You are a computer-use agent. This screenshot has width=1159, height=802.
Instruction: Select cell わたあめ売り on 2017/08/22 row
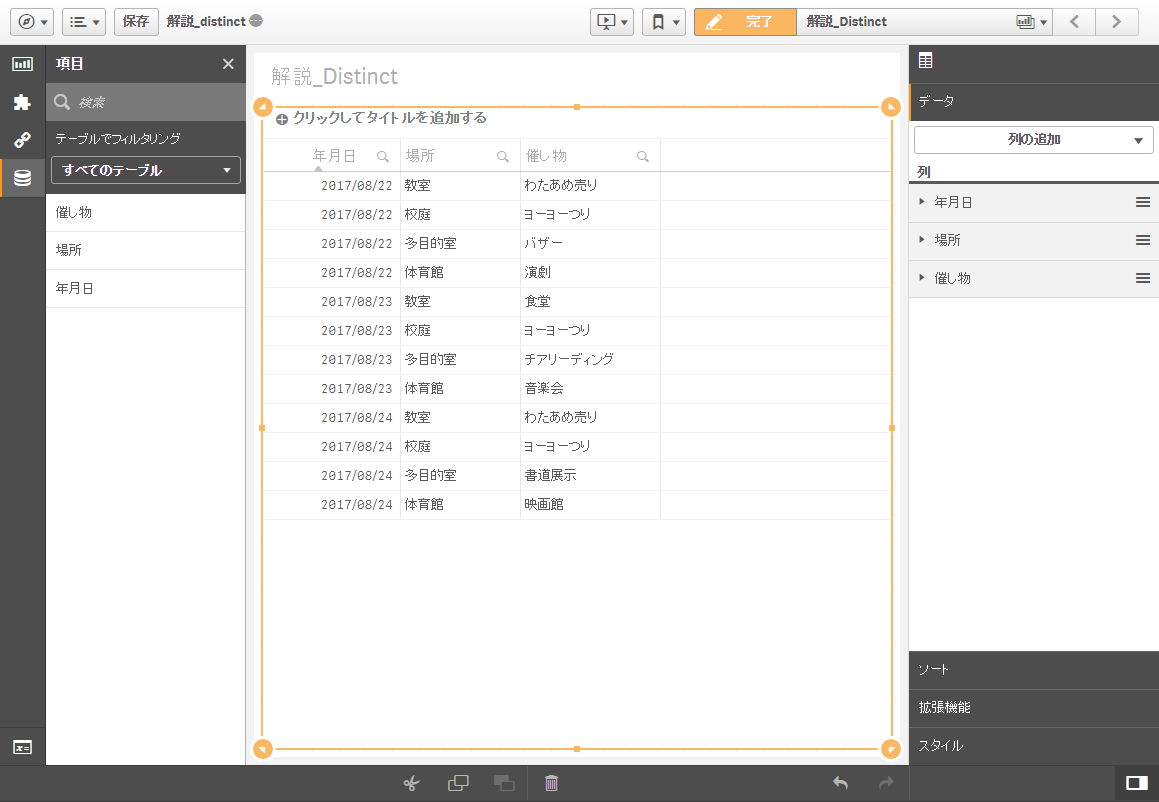point(590,186)
